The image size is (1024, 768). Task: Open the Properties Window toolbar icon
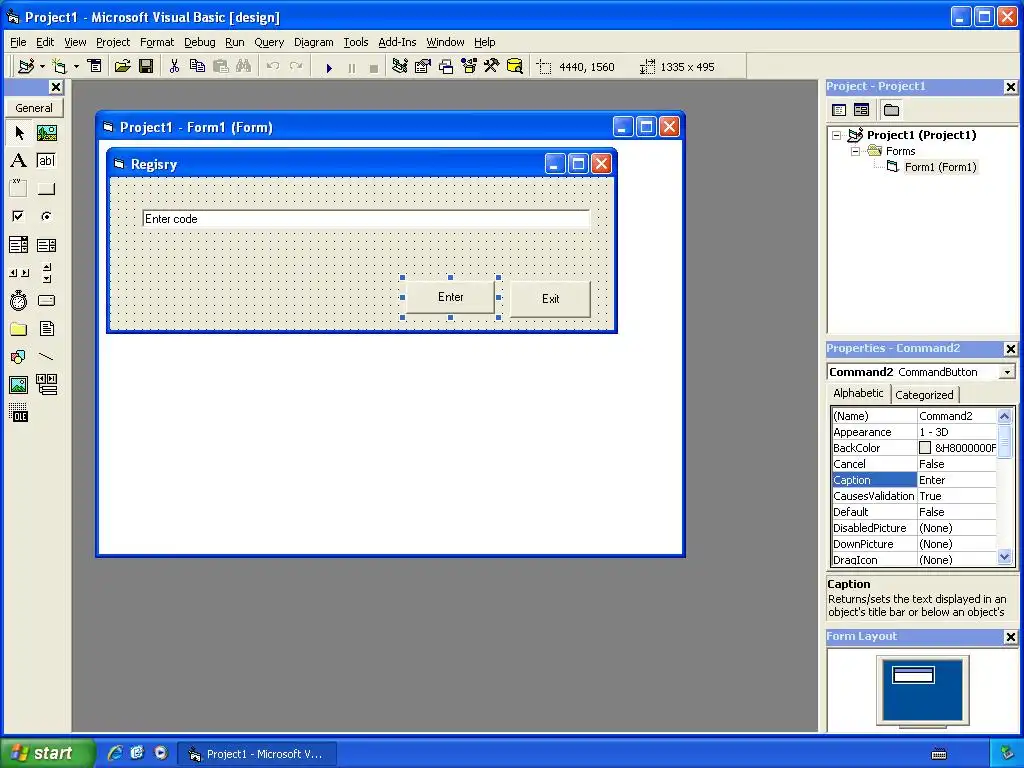click(423, 67)
